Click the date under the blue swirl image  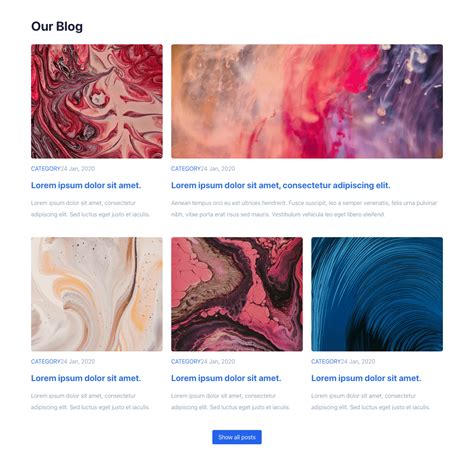(x=358, y=361)
